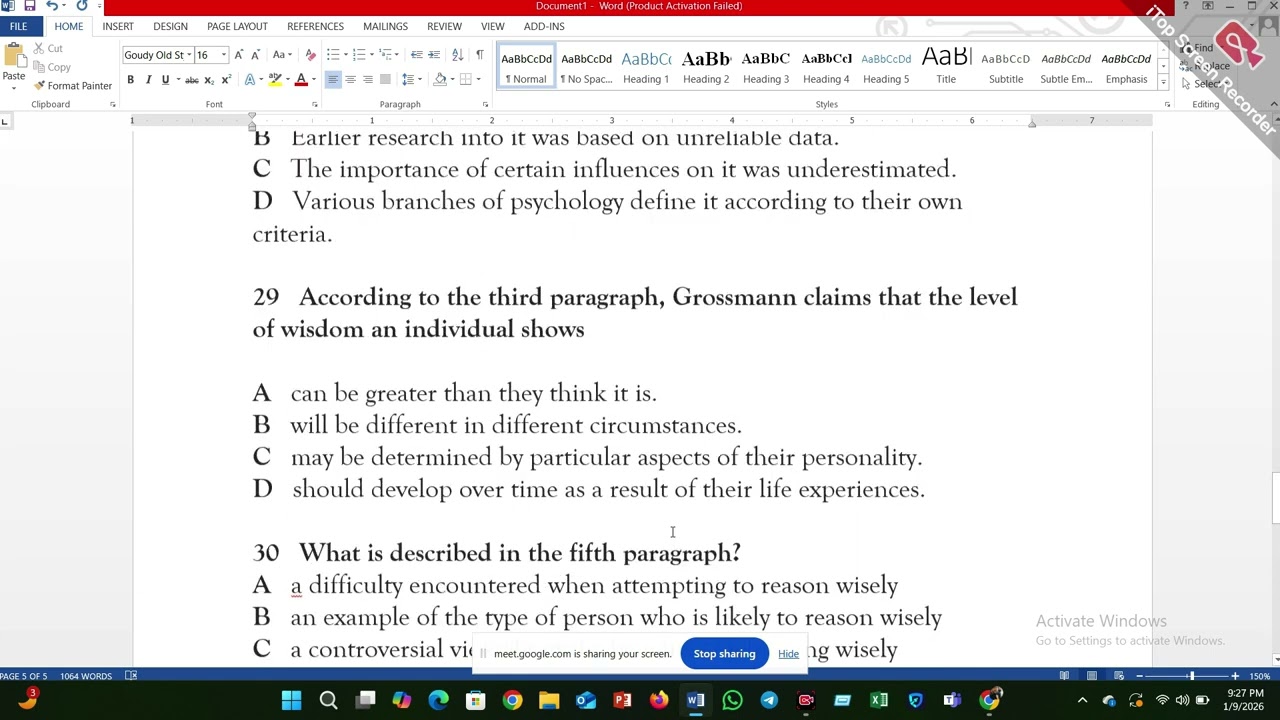Screen dimensions: 1280x720
Task: Click the Sort icon
Action: pyautogui.click(x=457, y=55)
